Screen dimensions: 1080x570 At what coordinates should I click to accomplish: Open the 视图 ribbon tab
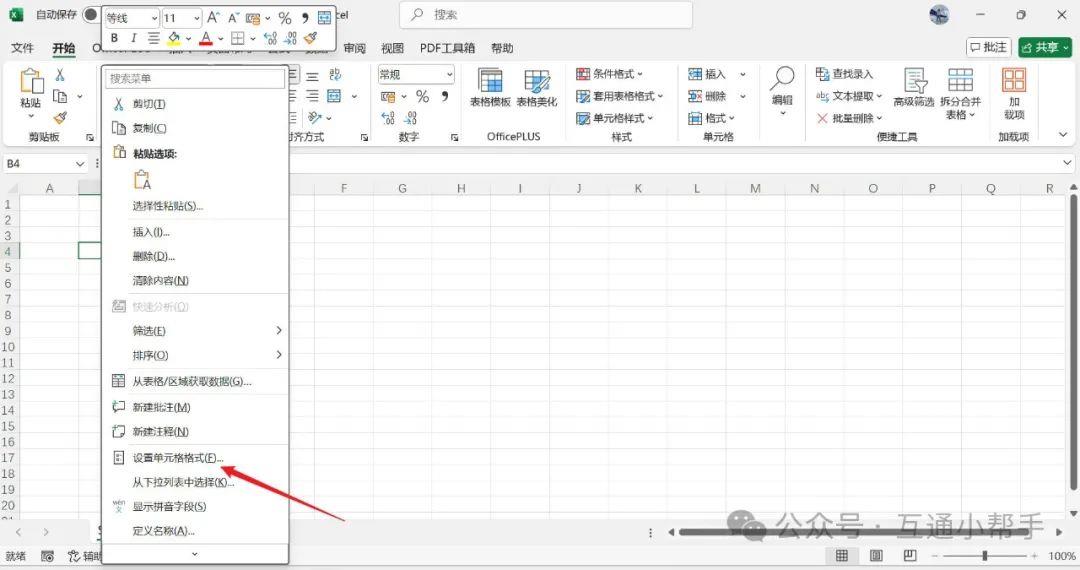tap(393, 48)
